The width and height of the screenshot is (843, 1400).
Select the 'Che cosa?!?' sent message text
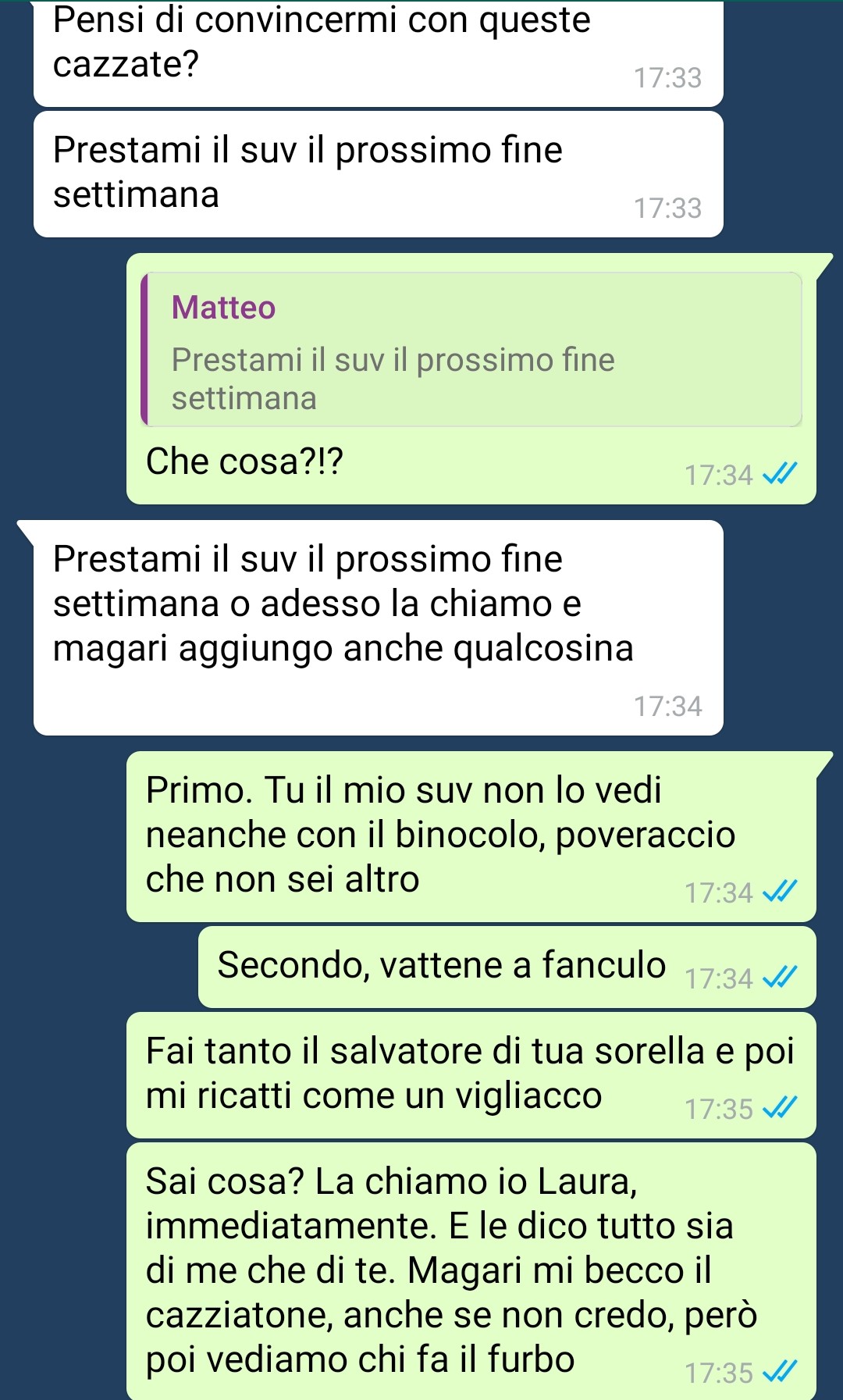point(244,461)
